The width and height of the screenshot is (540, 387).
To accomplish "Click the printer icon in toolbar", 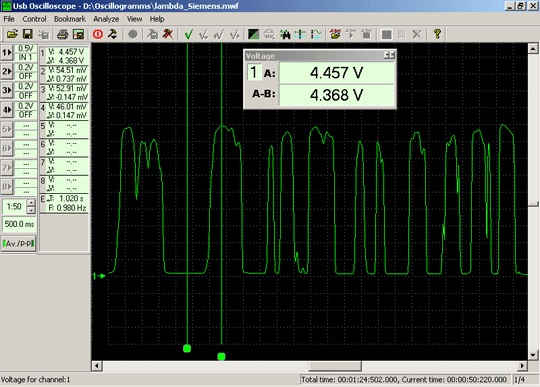I will tap(63, 34).
